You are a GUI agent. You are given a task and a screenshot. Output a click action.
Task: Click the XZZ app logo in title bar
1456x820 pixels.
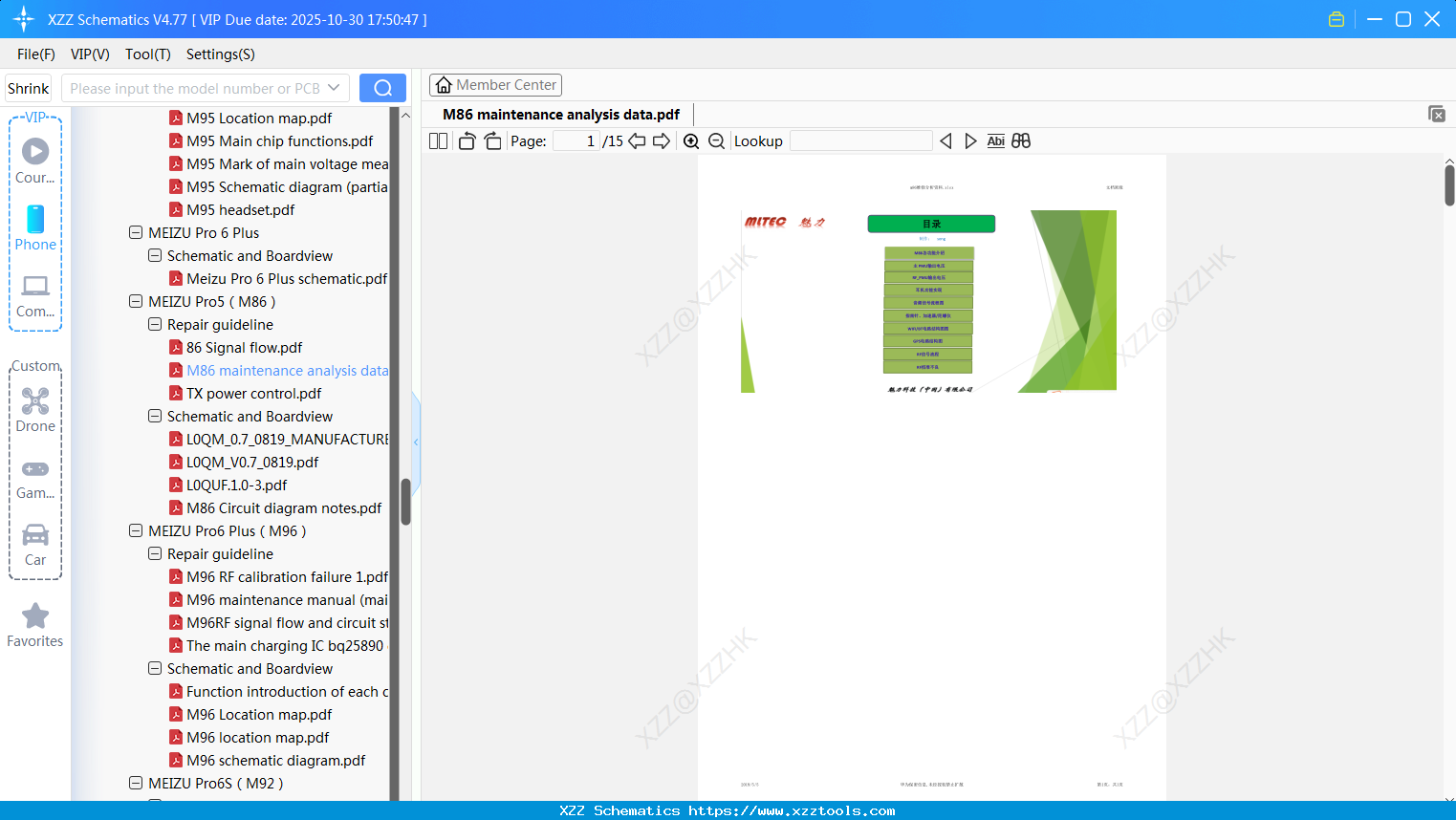[23, 19]
